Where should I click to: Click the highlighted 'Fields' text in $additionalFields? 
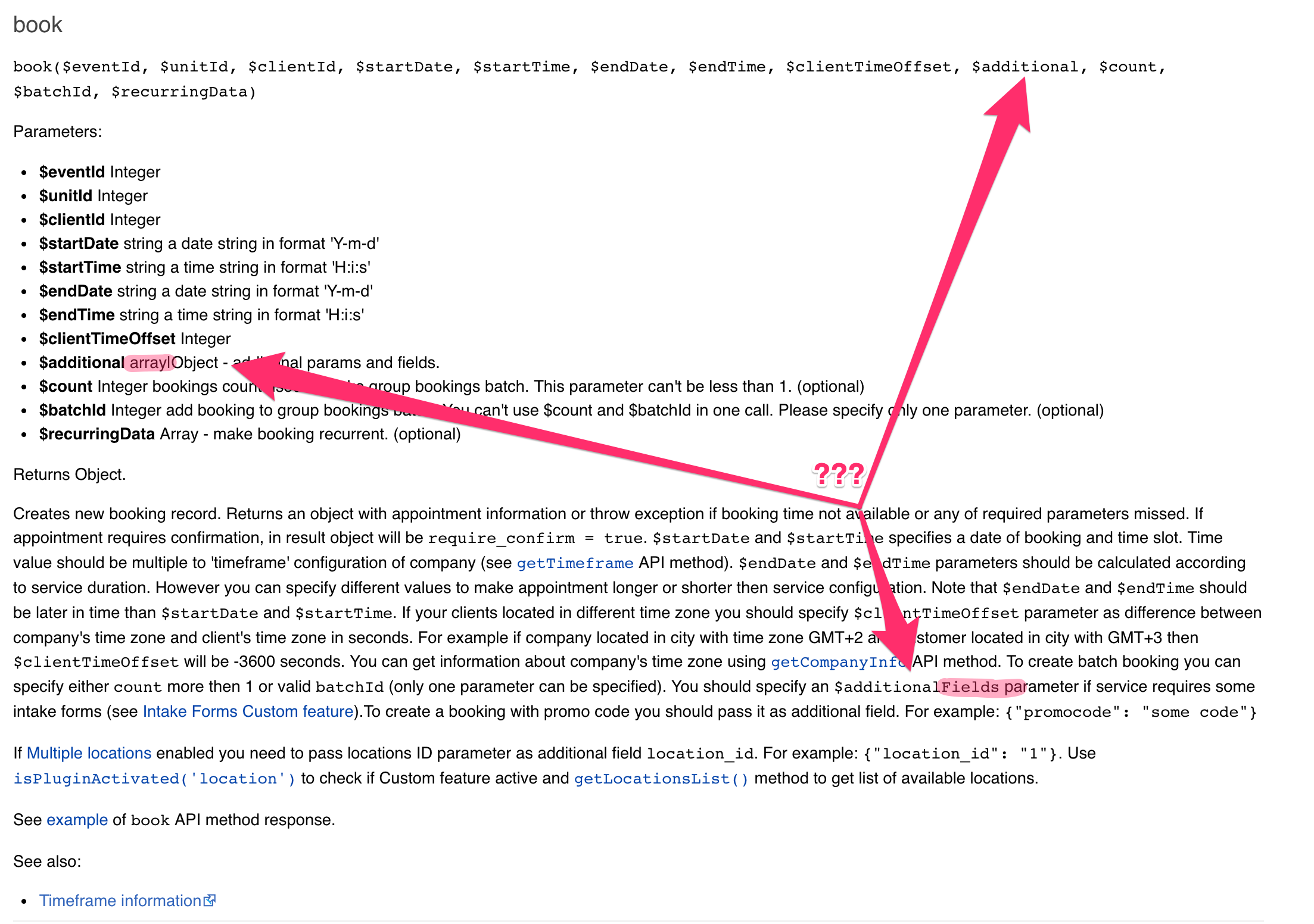970,687
